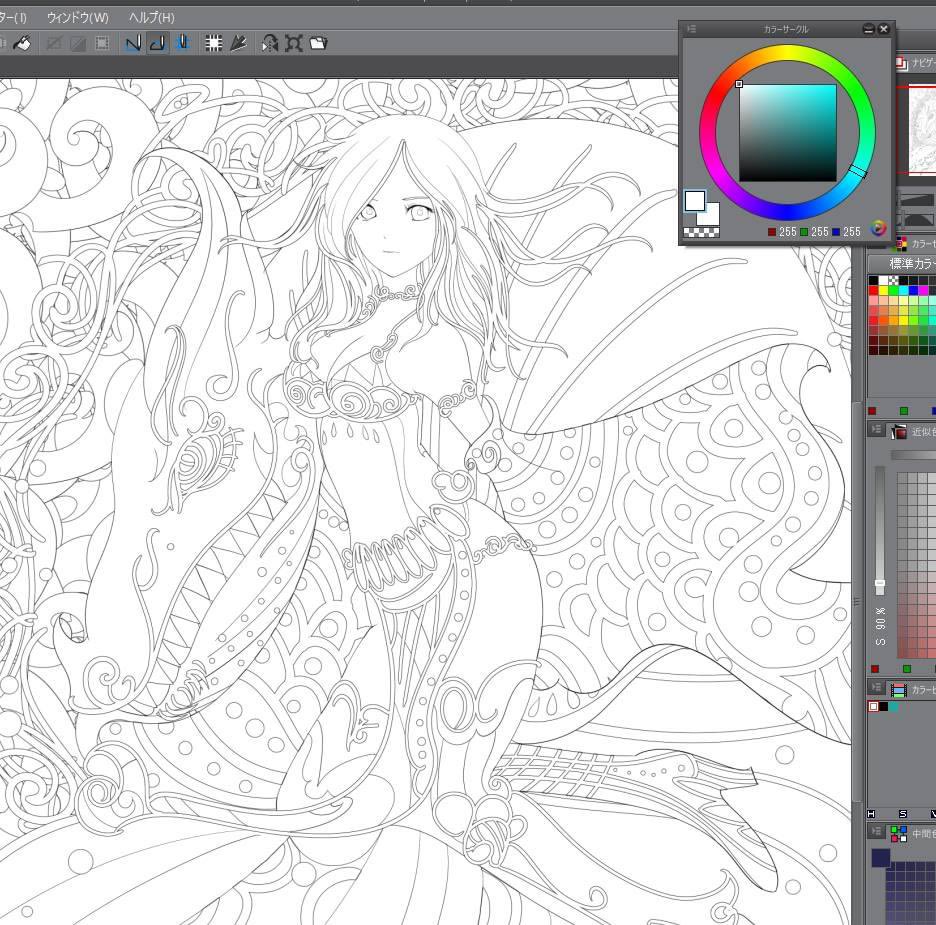This screenshot has width=936, height=925.
Task: Click hue ring marker on color circle
Action: click(858, 172)
